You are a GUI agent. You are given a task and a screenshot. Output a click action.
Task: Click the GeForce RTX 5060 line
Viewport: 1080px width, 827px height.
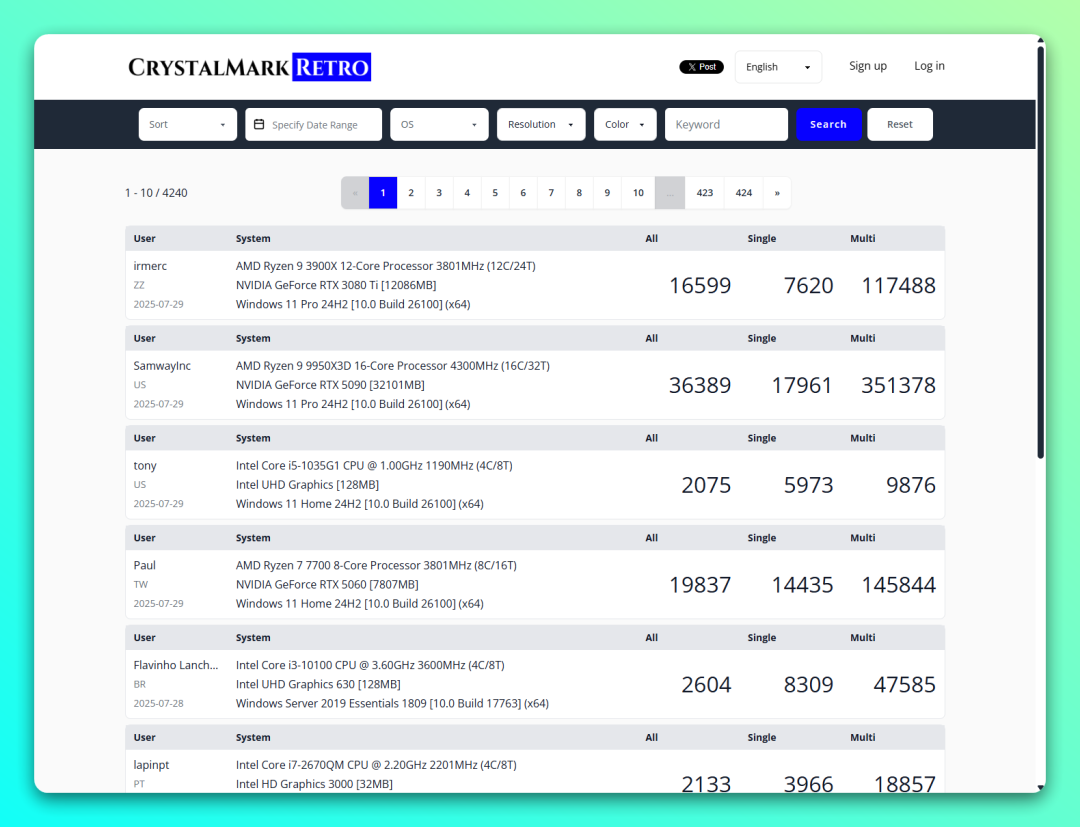[327, 585]
